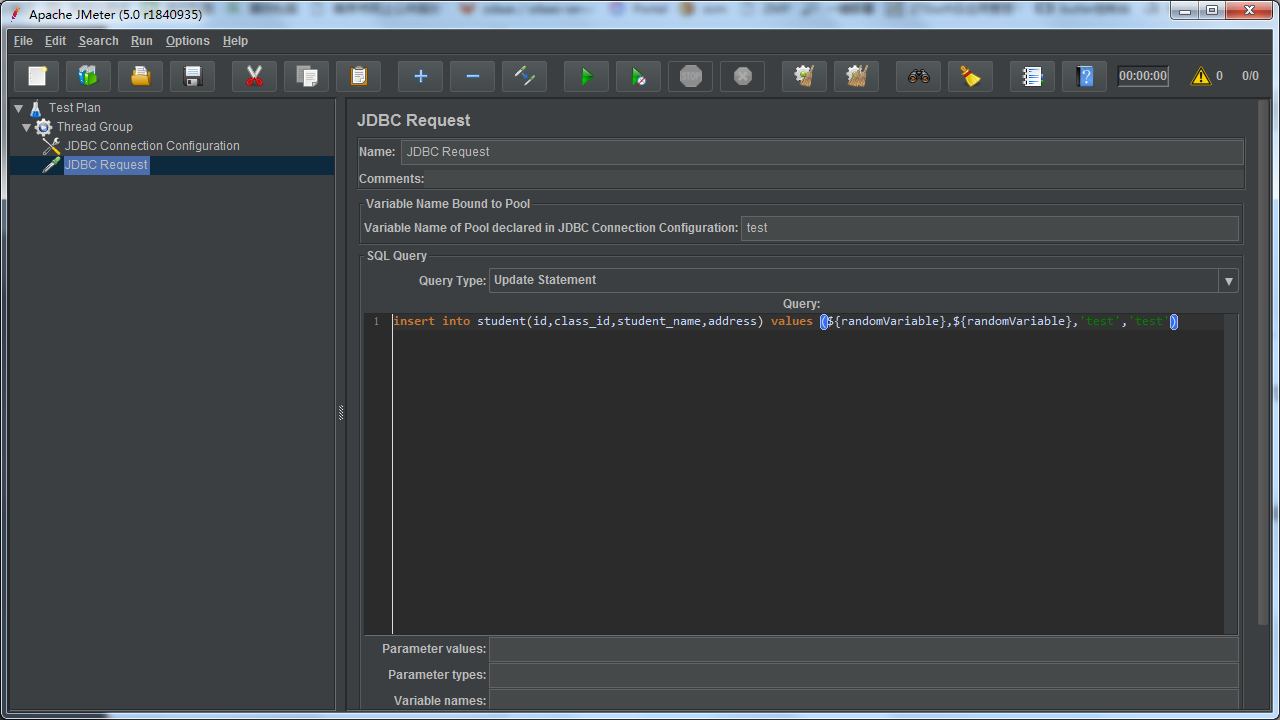Click the Shutdown threads icon
This screenshot has height=720, width=1280.
point(743,76)
